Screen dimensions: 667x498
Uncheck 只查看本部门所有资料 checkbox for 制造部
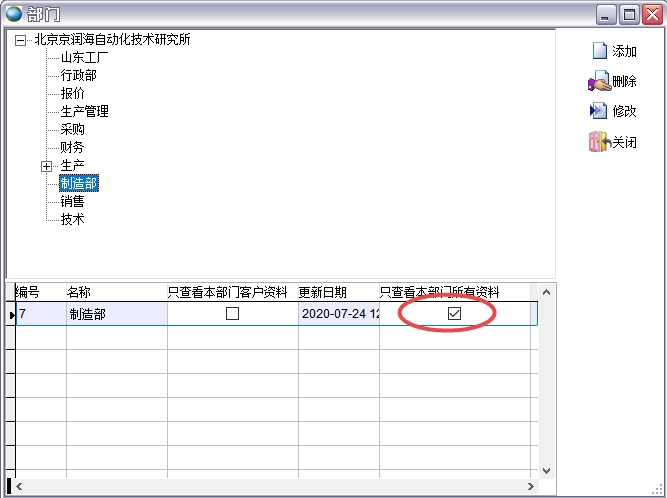(x=454, y=314)
